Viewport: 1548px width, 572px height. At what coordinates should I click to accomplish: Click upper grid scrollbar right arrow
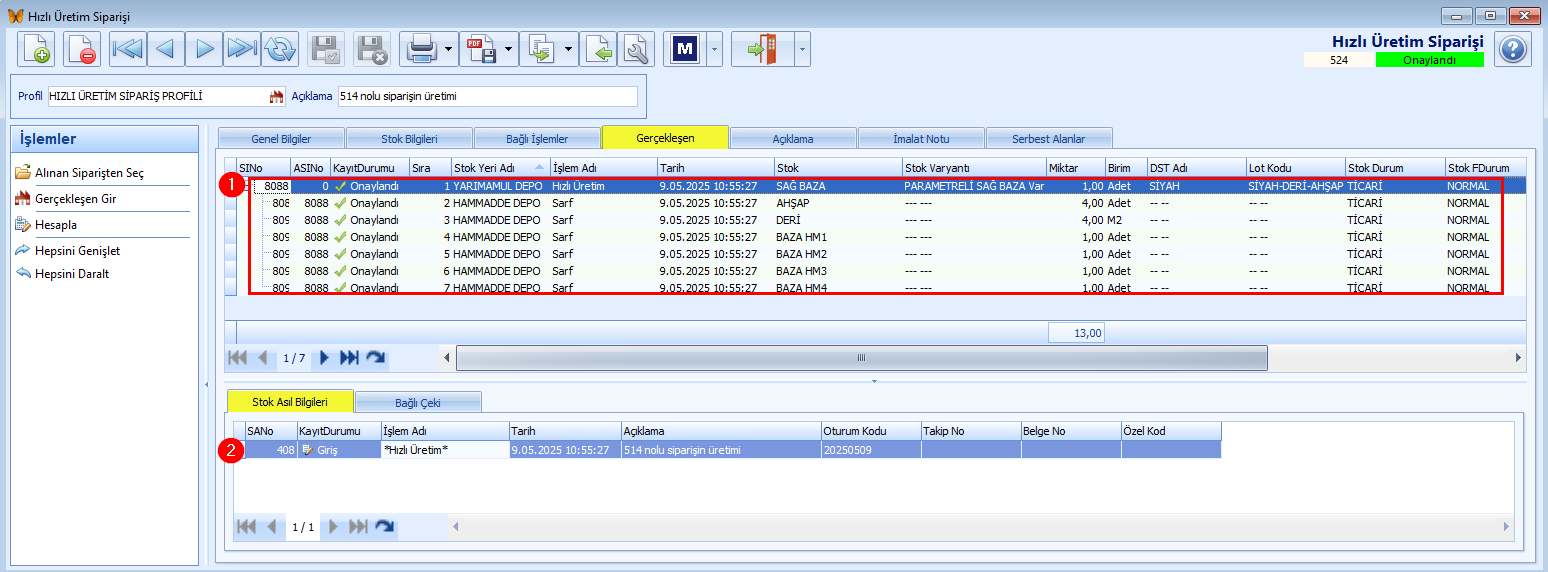tap(1518, 357)
